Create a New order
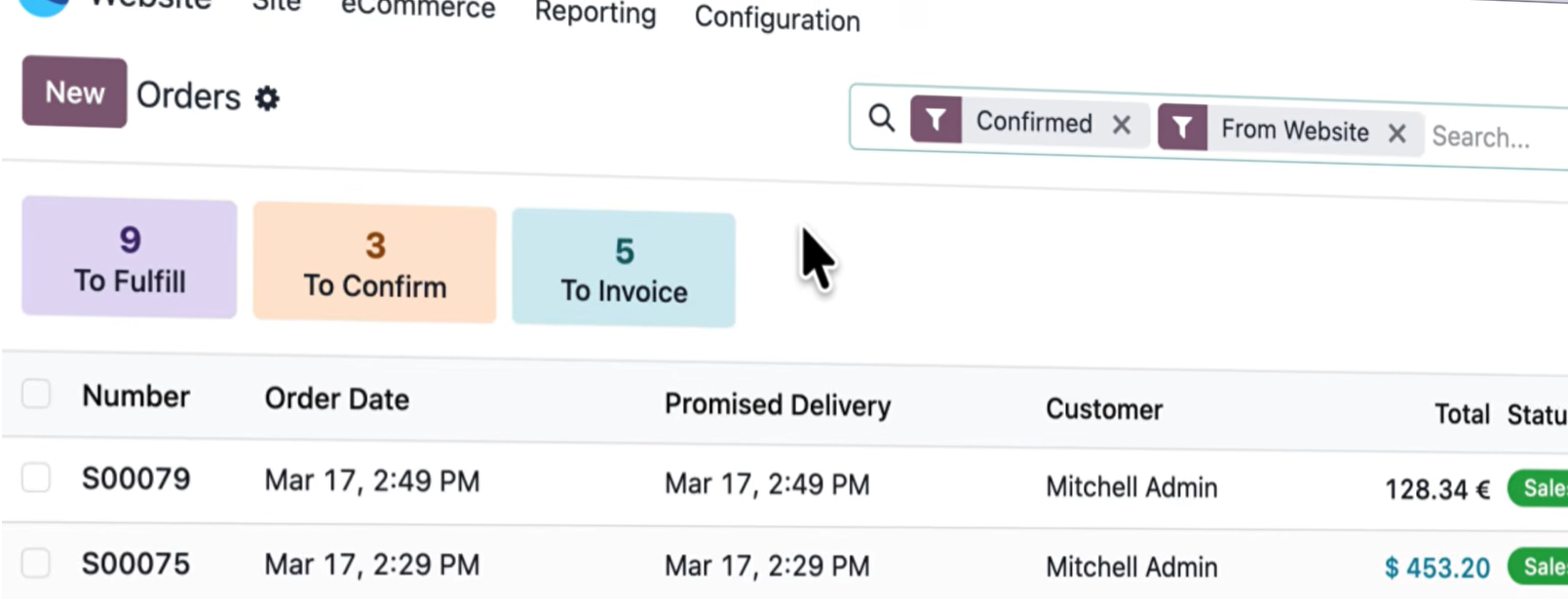 (x=75, y=93)
